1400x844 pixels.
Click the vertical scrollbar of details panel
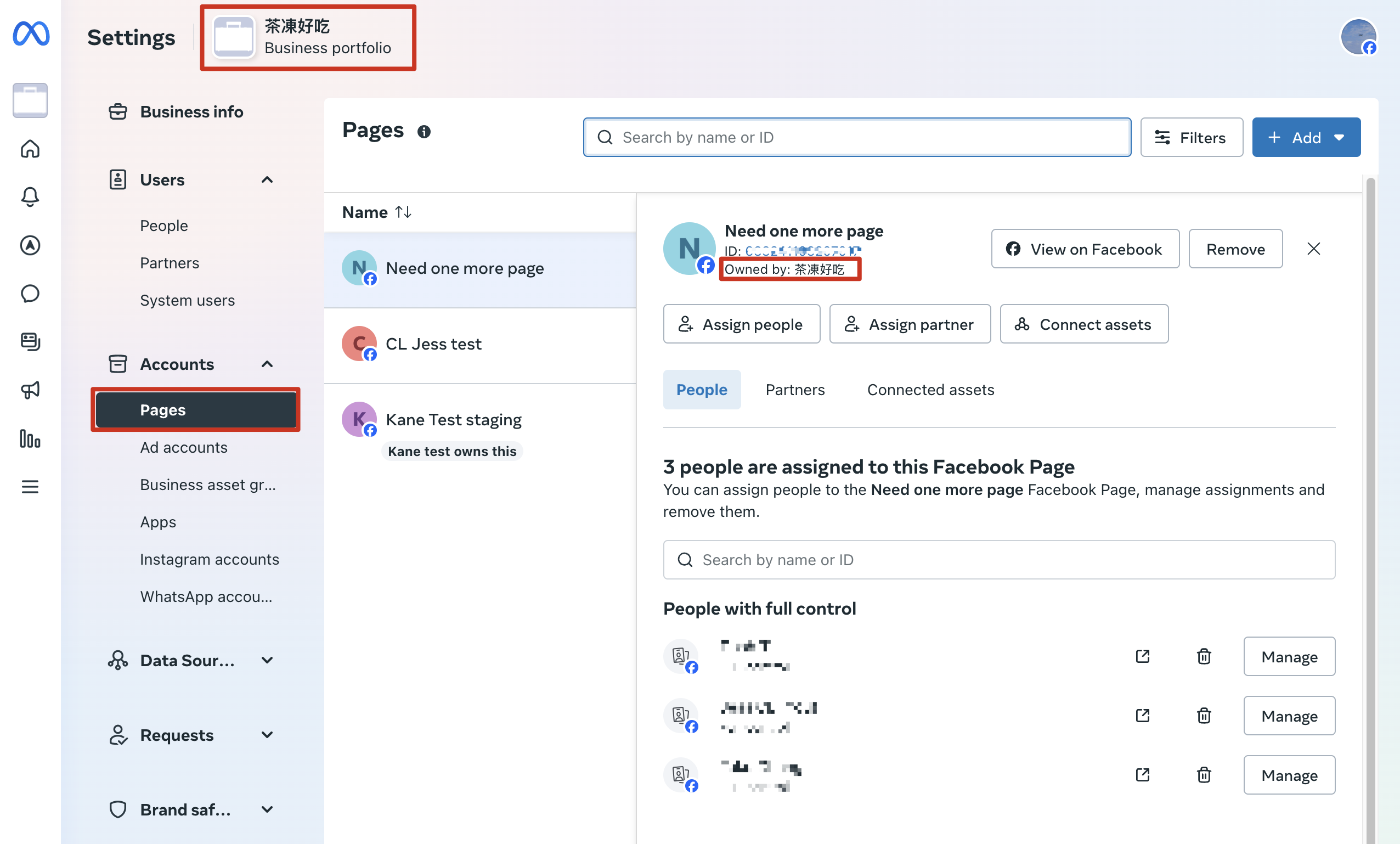[1370, 510]
